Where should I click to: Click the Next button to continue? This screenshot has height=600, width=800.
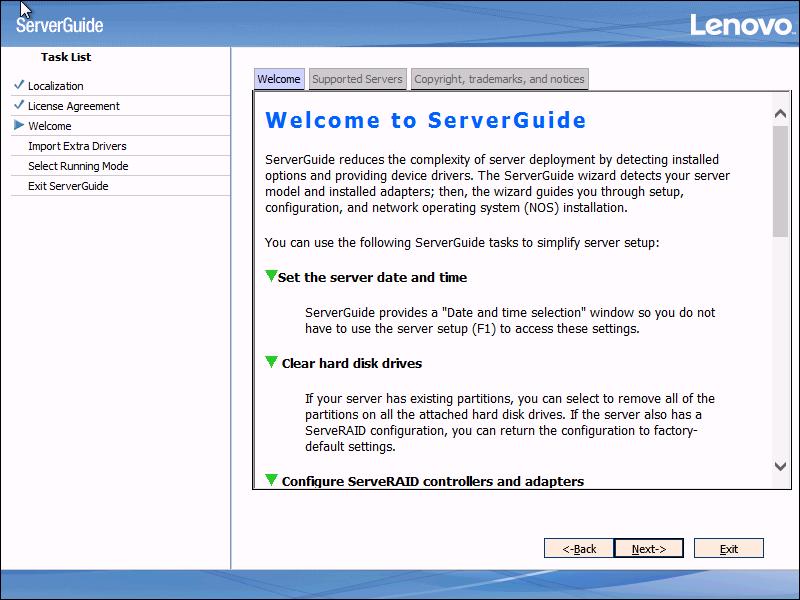coord(648,548)
